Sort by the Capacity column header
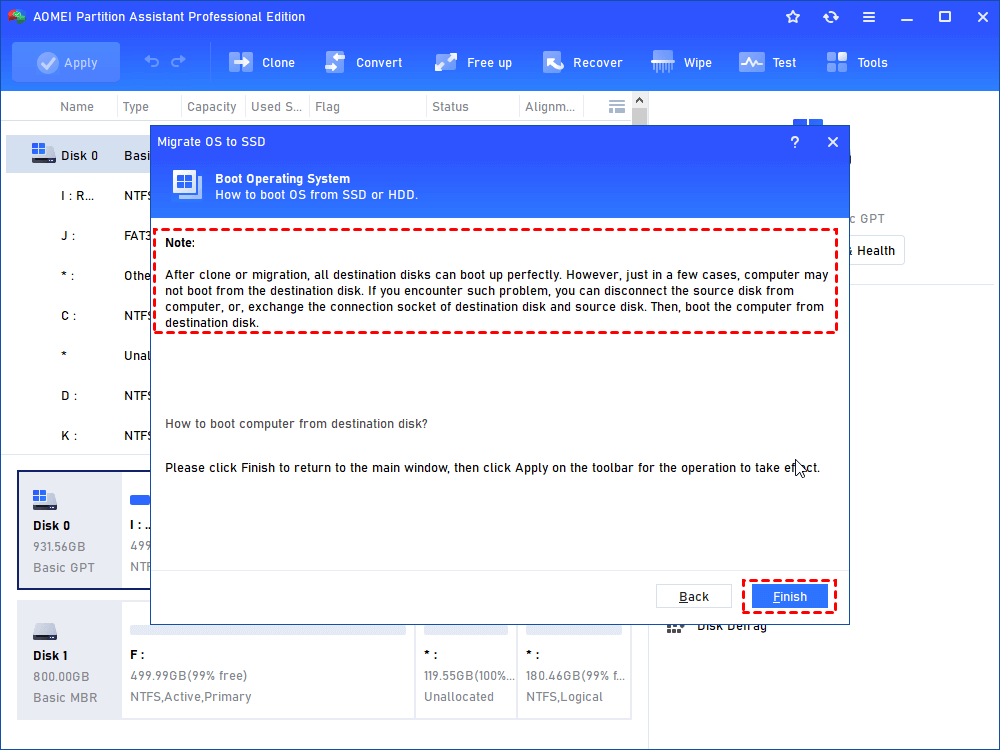The width and height of the screenshot is (1000, 750). (x=212, y=107)
